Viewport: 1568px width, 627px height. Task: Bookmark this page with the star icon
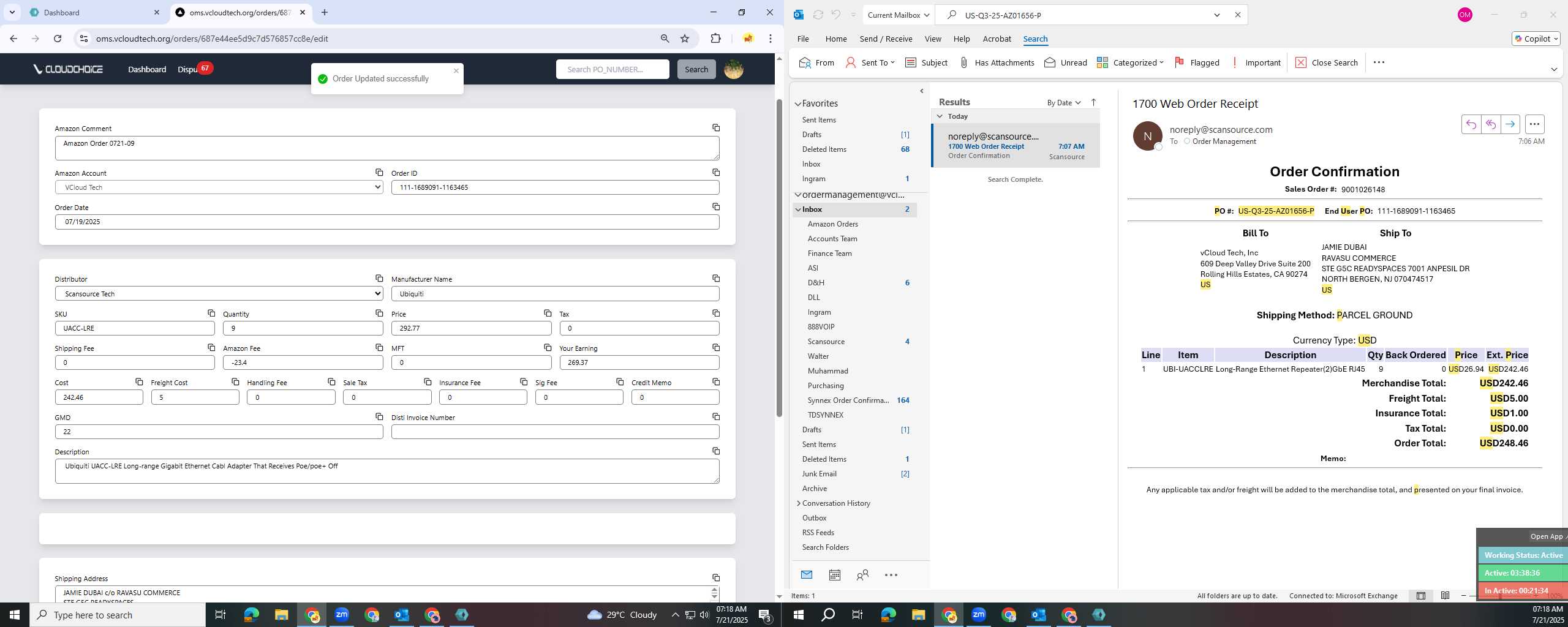(684, 39)
